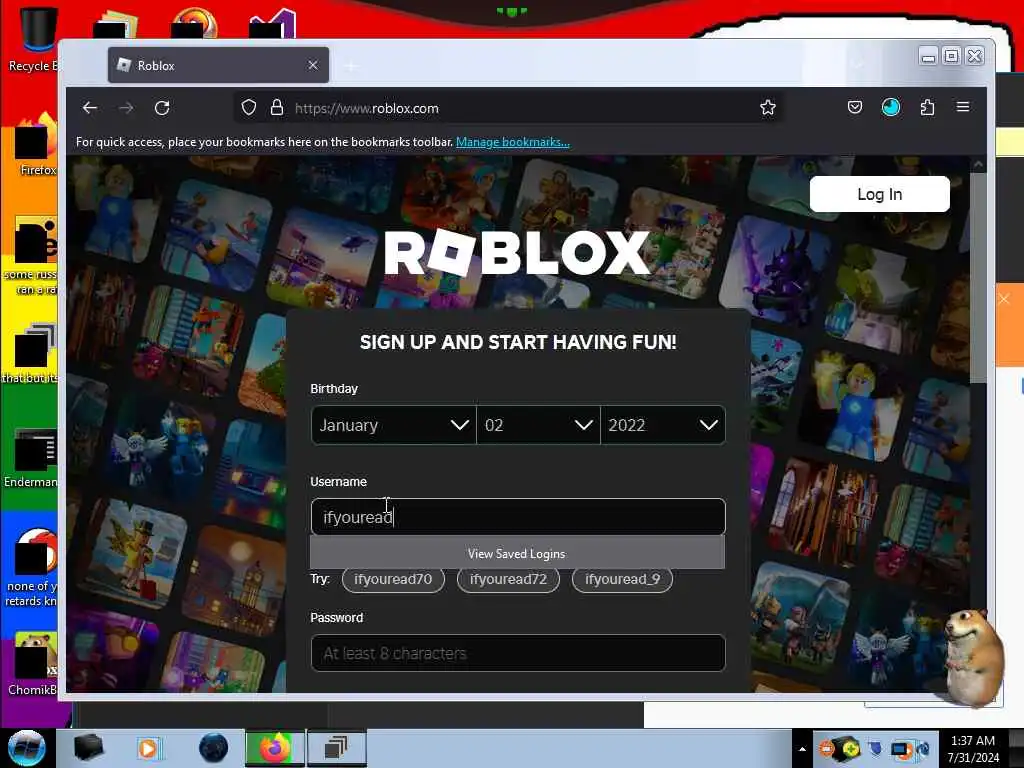Open the list all tabs chevron

click(858, 64)
